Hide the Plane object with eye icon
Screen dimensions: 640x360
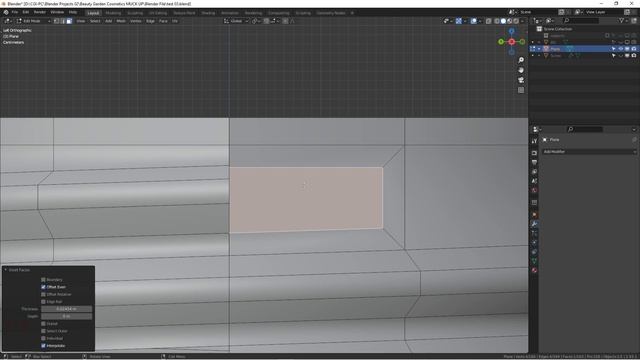[620, 49]
